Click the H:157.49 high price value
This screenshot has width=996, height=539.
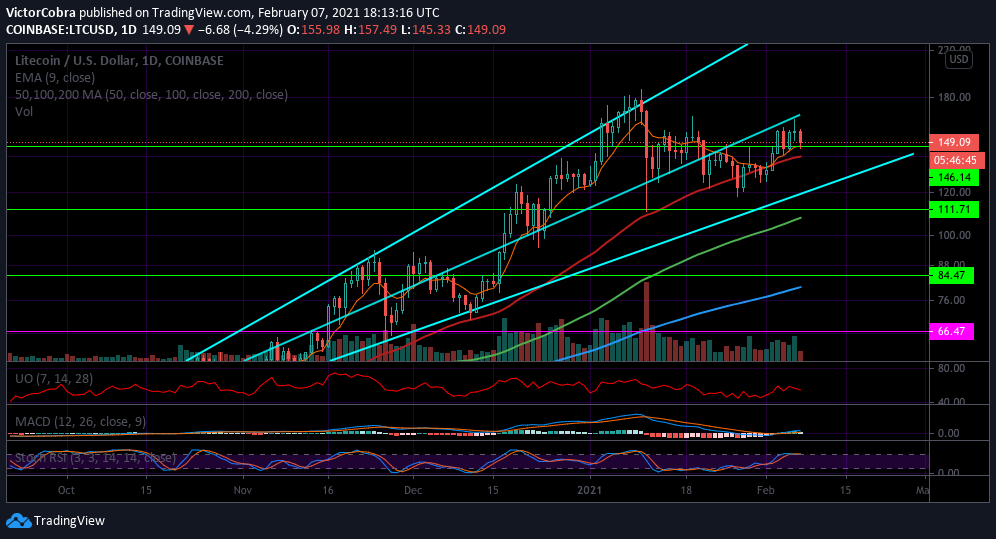(x=370, y=30)
